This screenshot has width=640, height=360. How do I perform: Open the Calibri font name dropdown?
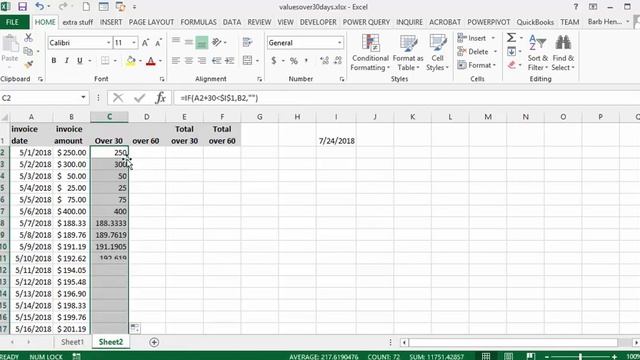coord(109,42)
